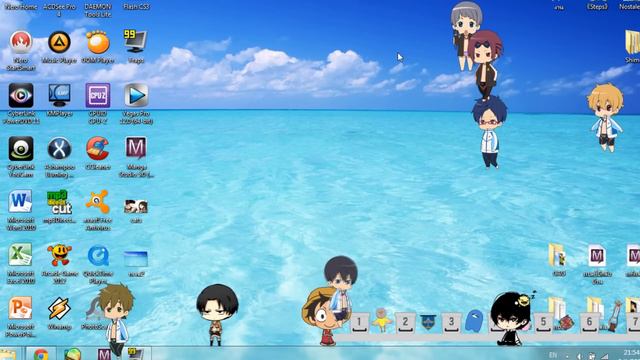Image resolution: width=640 pixels, height=360 pixels.
Task: Open the blue sky image file icon
Action: [x=136, y=259]
